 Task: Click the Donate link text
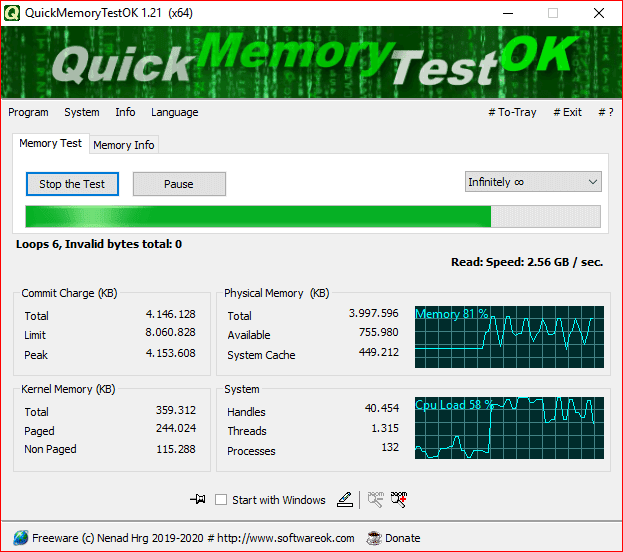[402, 538]
